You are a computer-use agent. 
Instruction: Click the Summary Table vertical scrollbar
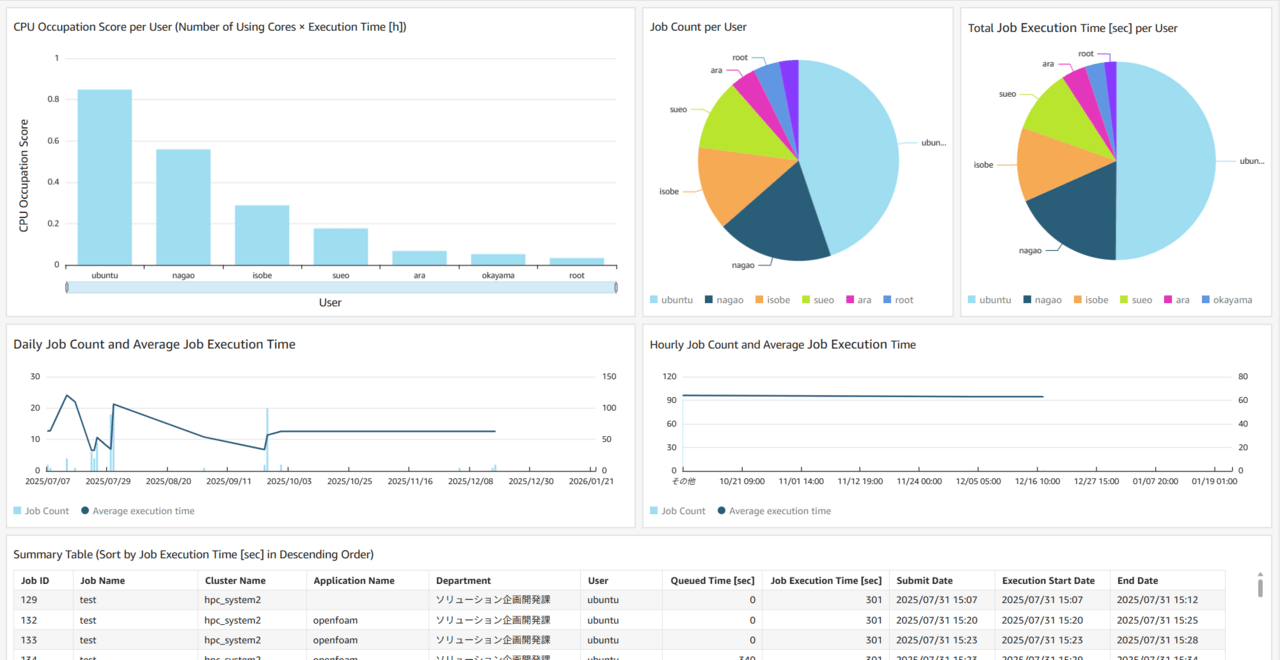[x=1259, y=586]
